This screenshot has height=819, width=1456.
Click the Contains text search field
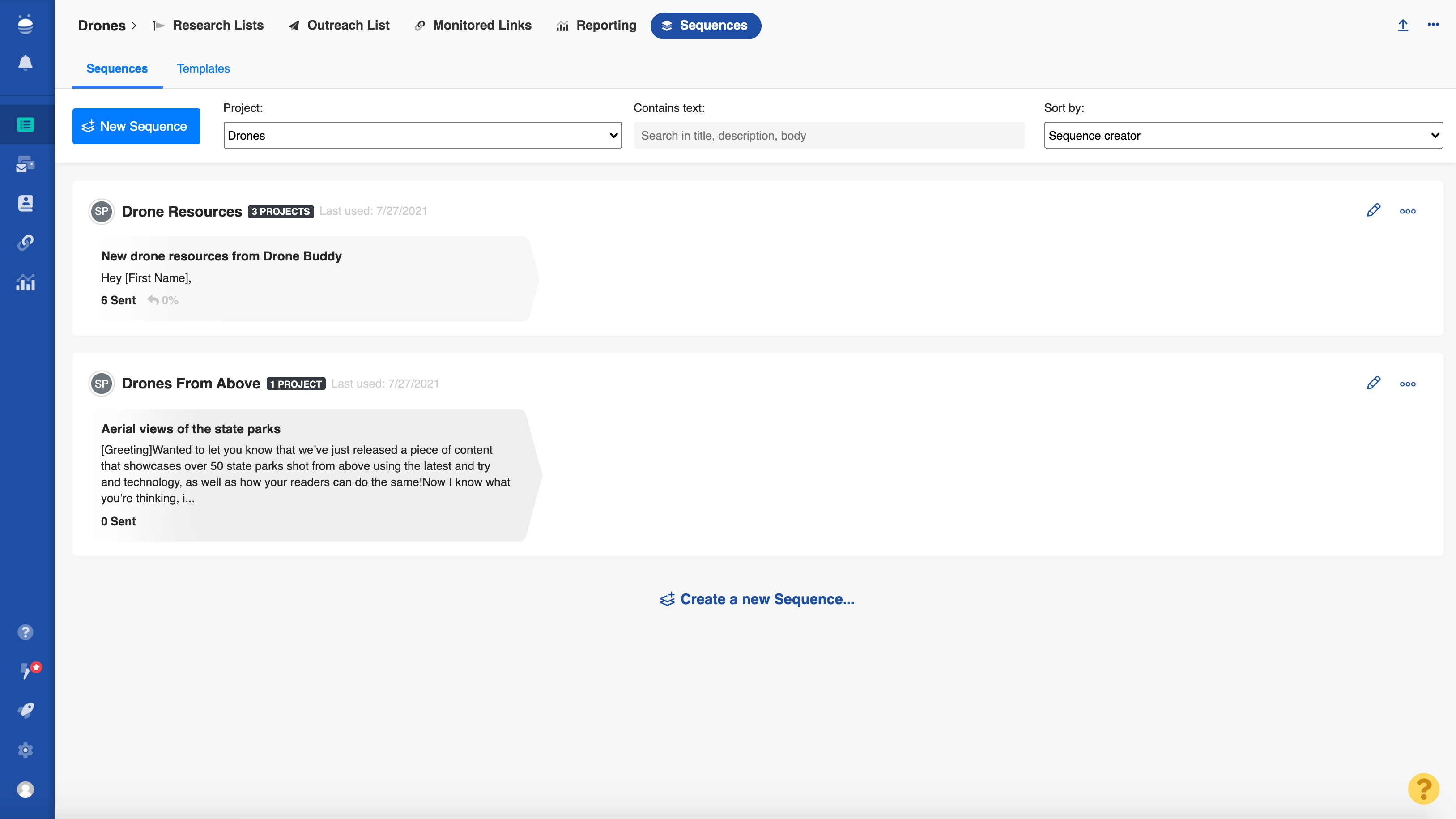pyautogui.click(x=828, y=135)
